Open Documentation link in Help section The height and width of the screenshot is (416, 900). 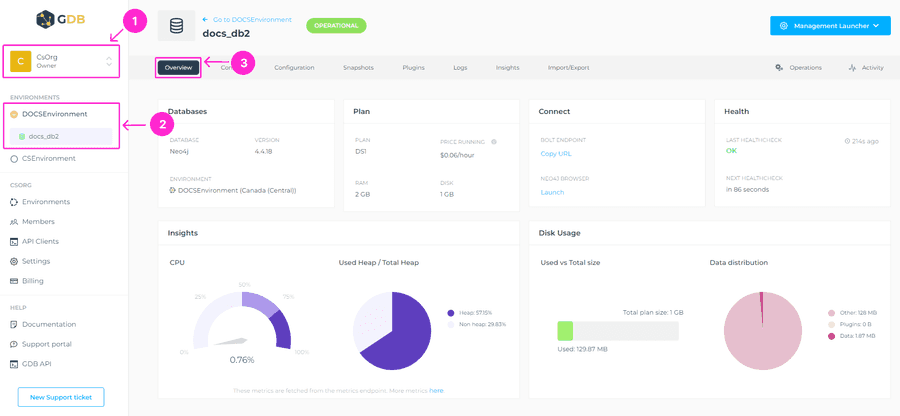(49, 325)
